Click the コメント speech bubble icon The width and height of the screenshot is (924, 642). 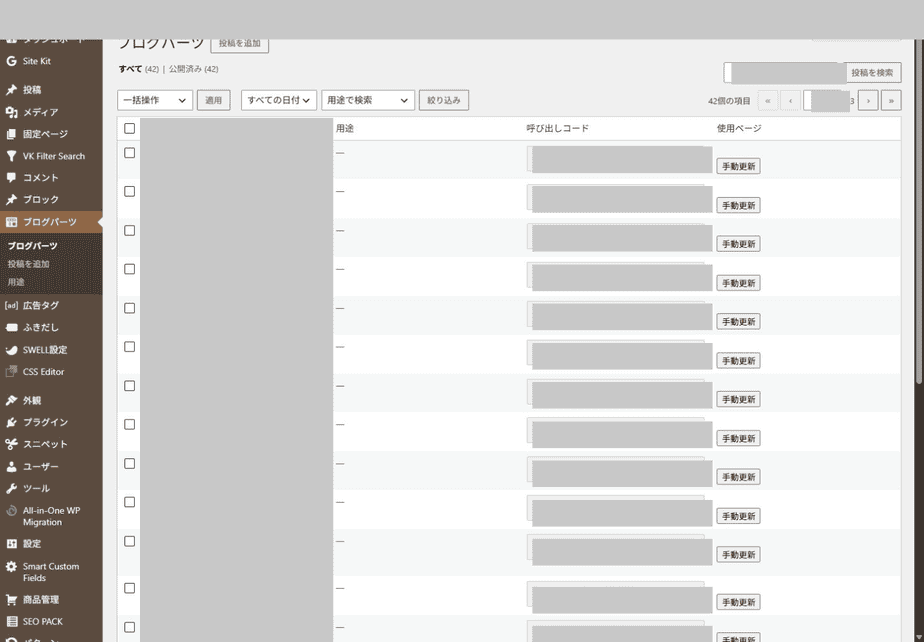11,177
